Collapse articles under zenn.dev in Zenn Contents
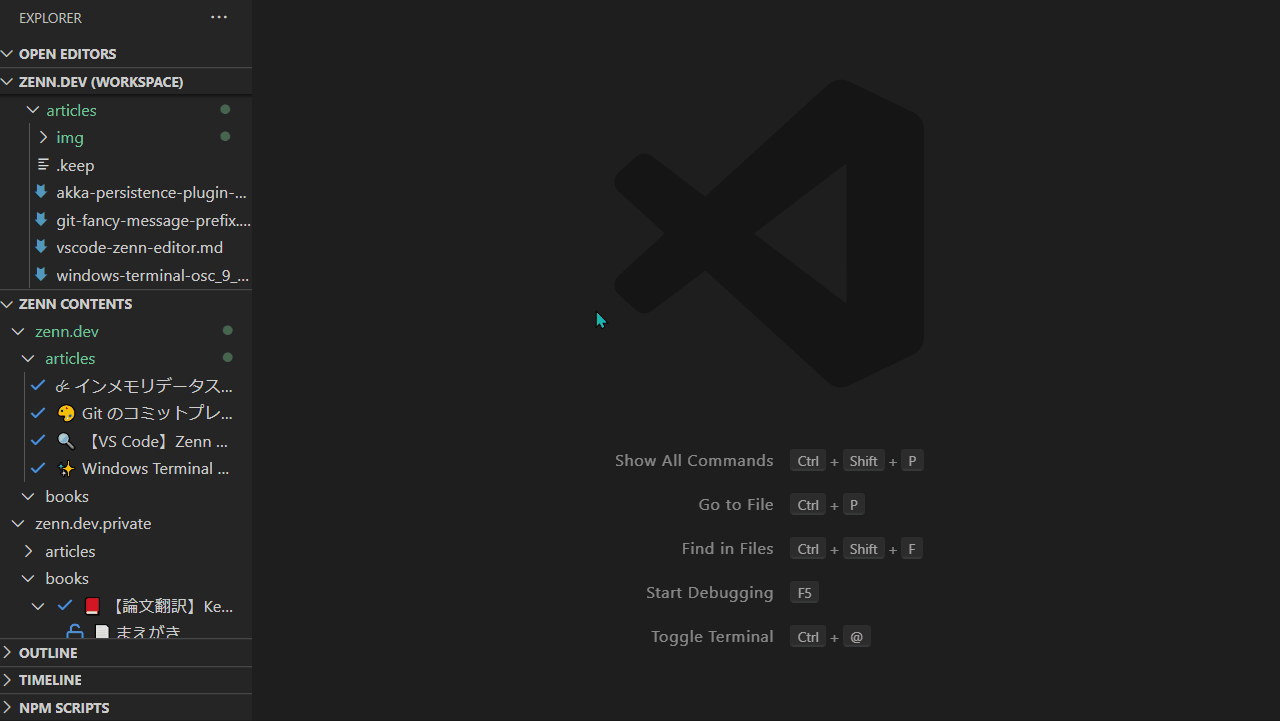Image resolution: width=1280 pixels, height=721 pixels. point(28,358)
